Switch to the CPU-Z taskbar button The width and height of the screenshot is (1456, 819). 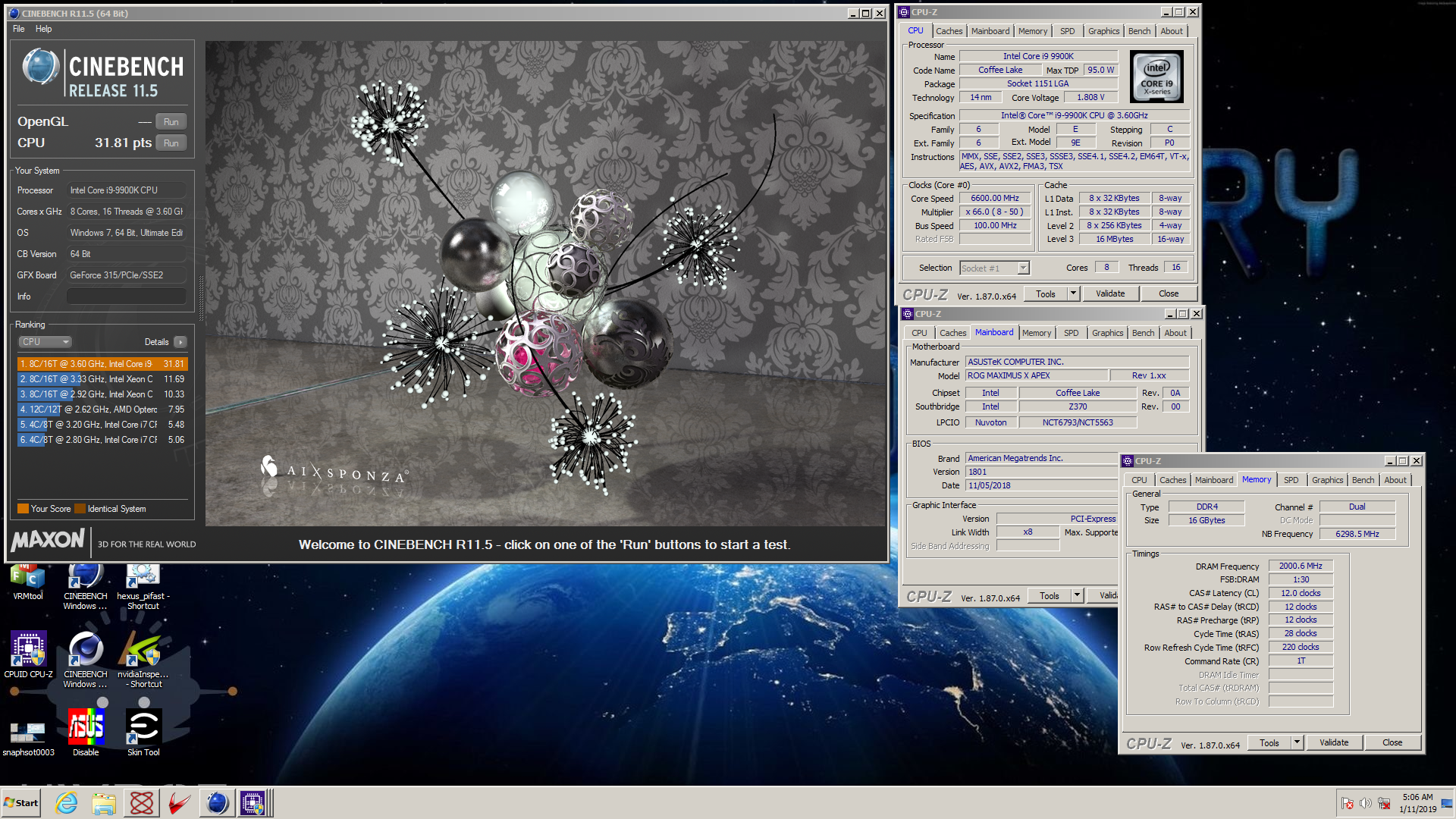pyautogui.click(x=254, y=803)
